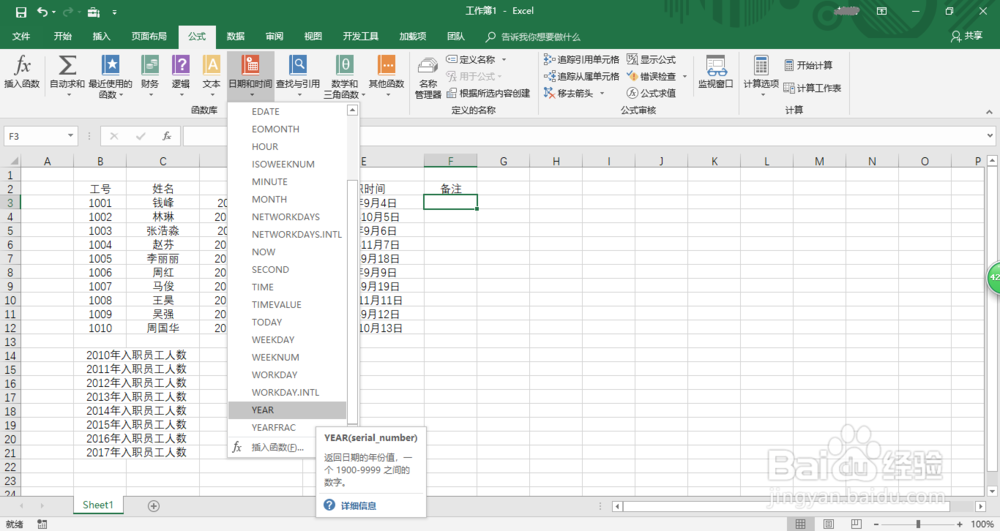
Task: Add a new sheet with plus icon
Action: coord(154,506)
